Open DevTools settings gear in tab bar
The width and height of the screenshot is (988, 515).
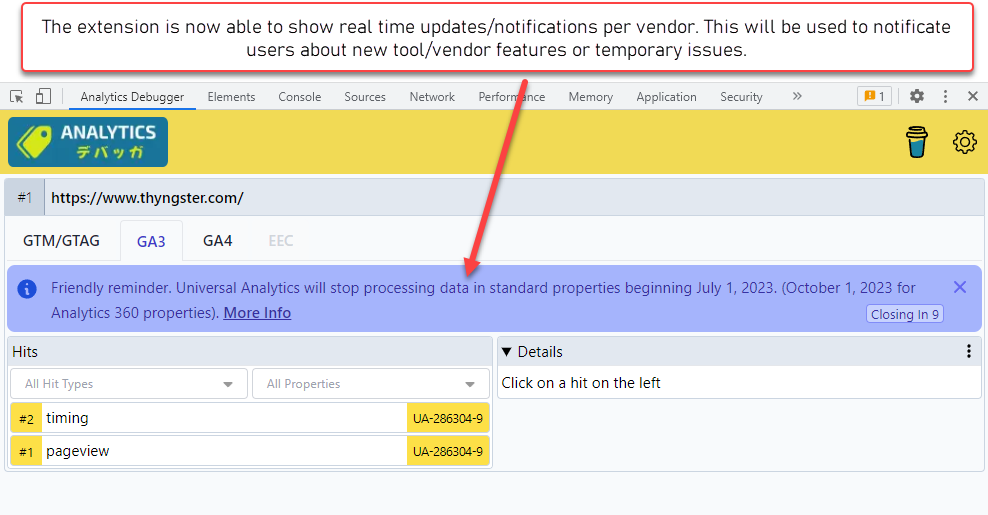click(x=917, y=97)
